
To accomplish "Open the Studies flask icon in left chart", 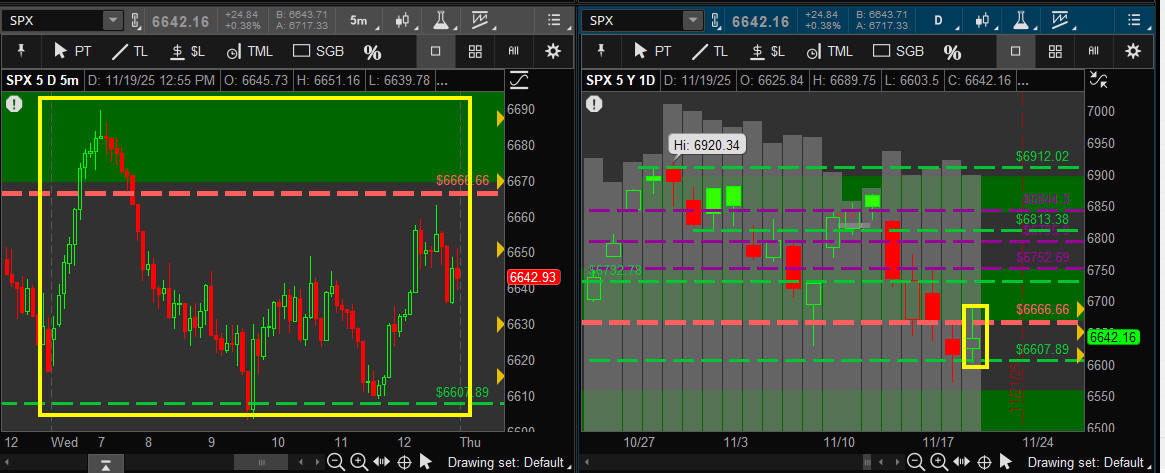I will pyautogui.click(x=443, y=20).
